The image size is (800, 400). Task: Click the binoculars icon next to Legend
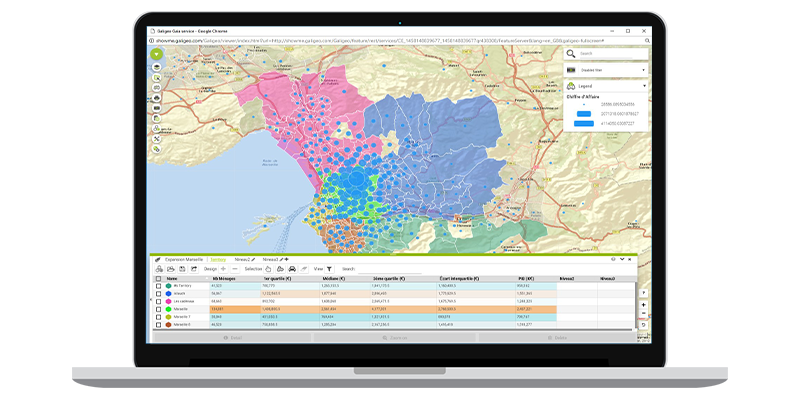(571, 86)
